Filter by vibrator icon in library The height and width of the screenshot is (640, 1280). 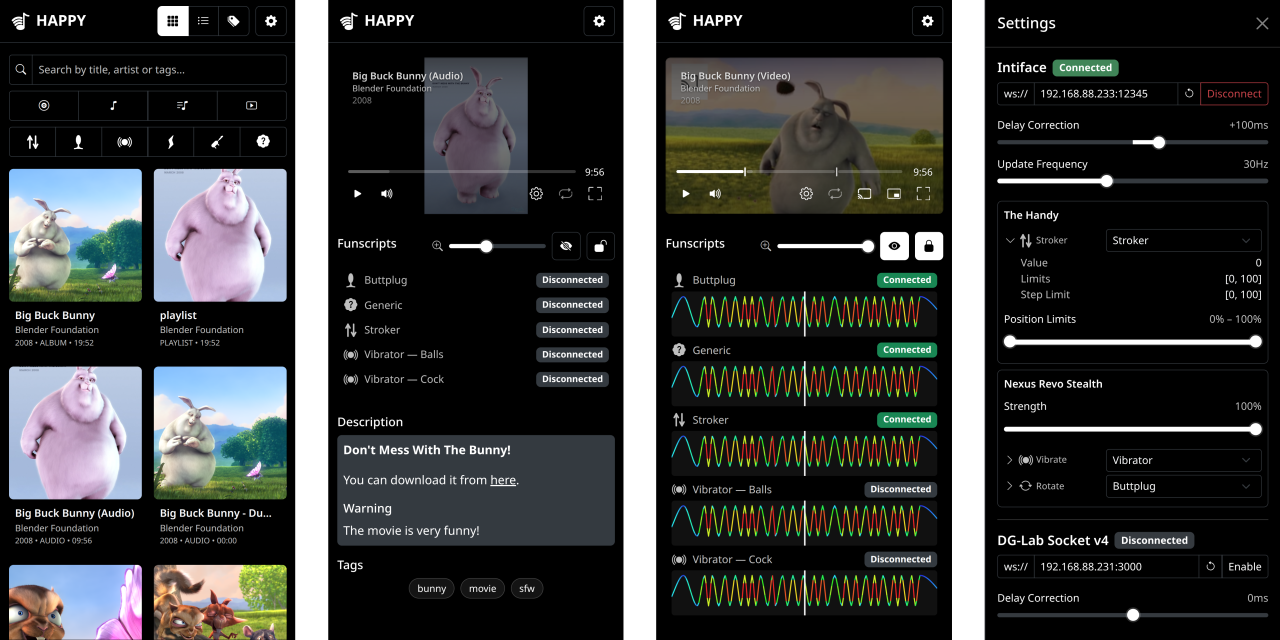click(x=125, y=142)
